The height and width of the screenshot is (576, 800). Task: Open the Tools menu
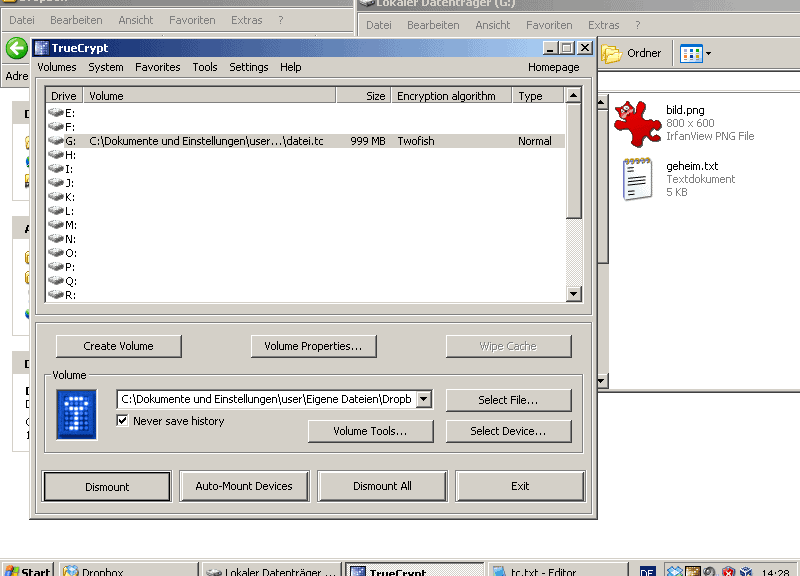[x=205, y=67]
